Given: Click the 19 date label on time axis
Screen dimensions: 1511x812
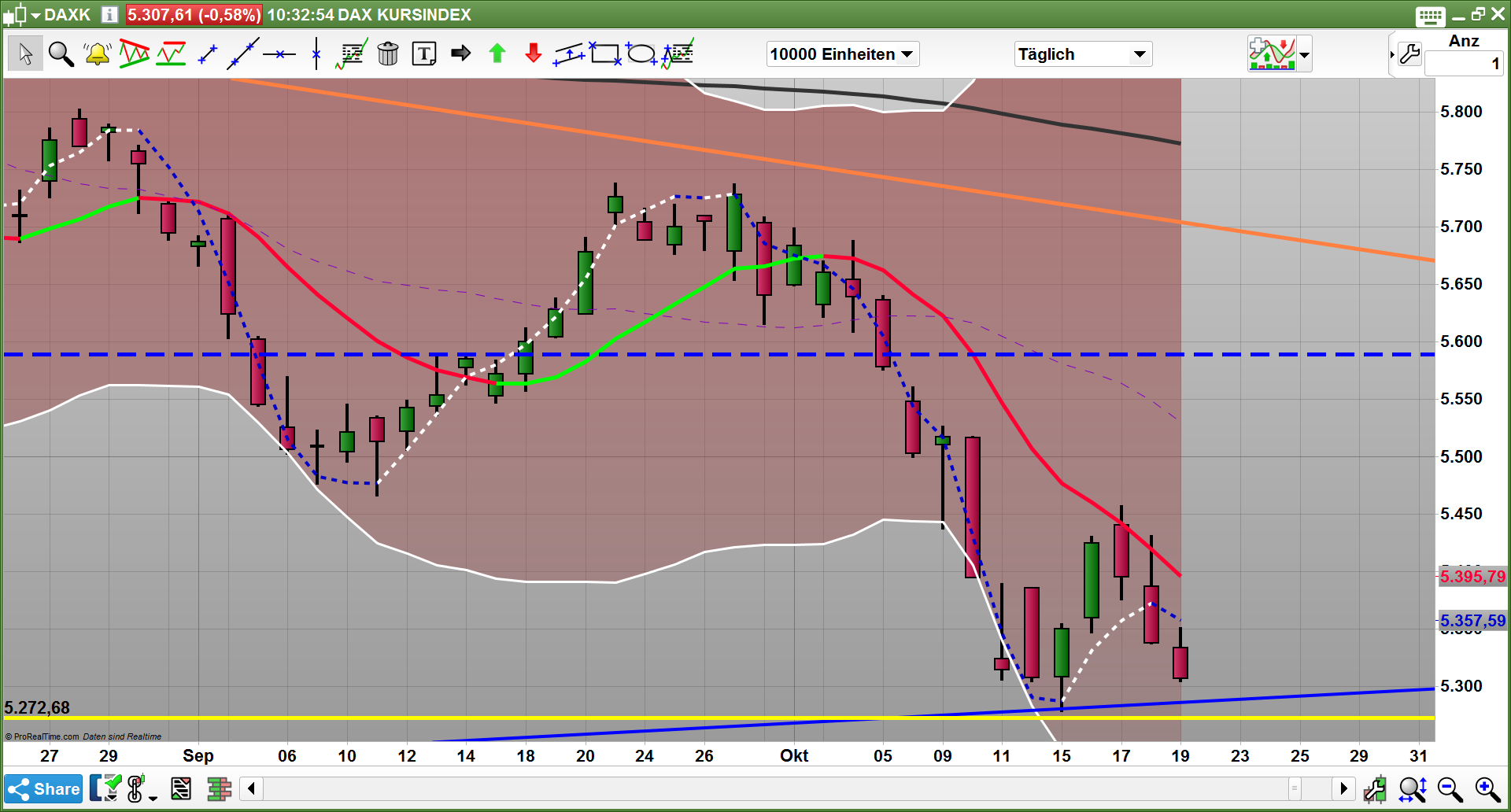Looking at the screenshot, I should [1180, 756].
